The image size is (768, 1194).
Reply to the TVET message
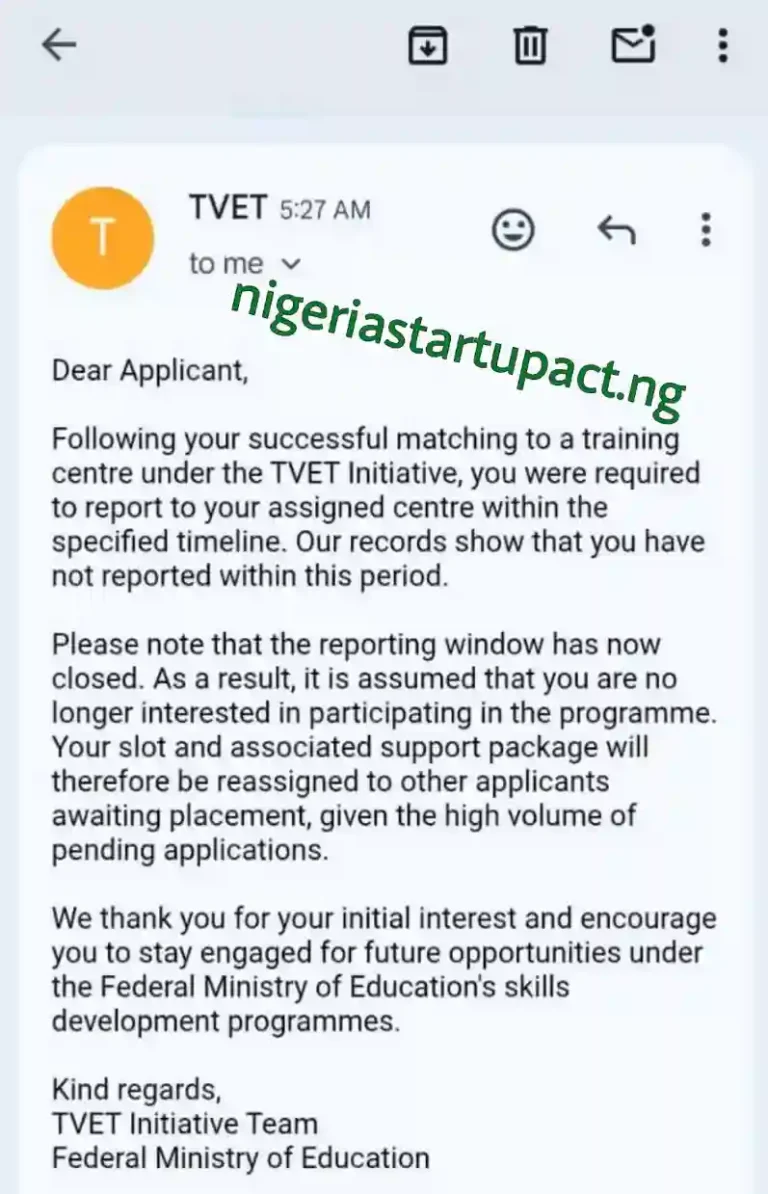pyautogui.click(x=616, y=230)
